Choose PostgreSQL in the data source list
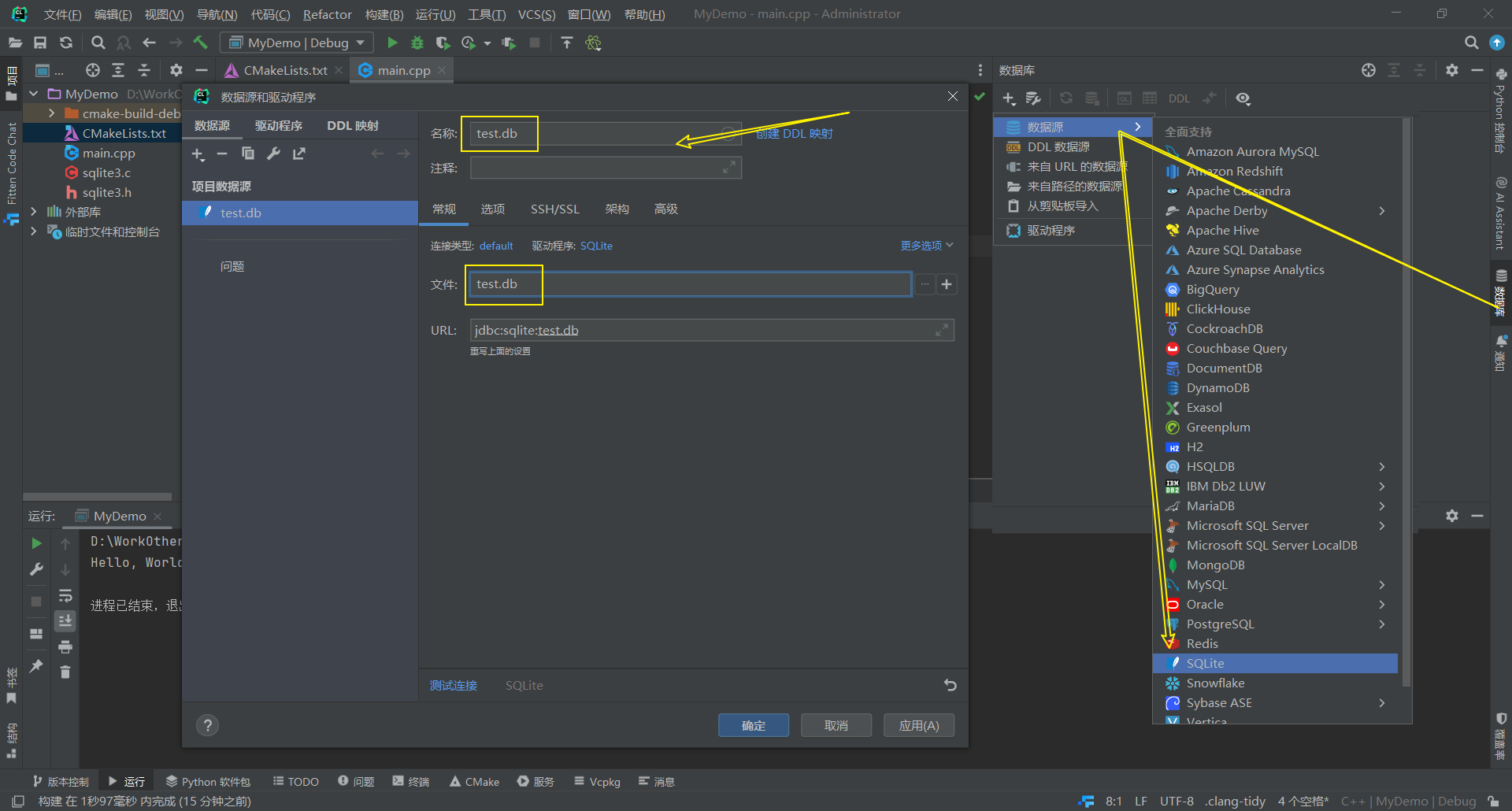 point(1275,624)
